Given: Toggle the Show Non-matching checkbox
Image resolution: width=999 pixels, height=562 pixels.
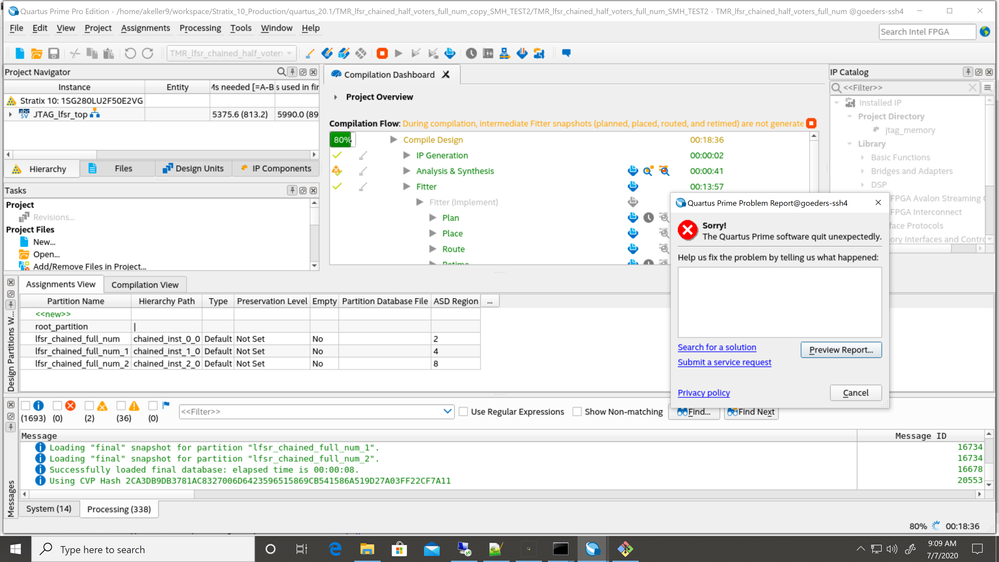Looking at the screenshot, I should [577, 412].
